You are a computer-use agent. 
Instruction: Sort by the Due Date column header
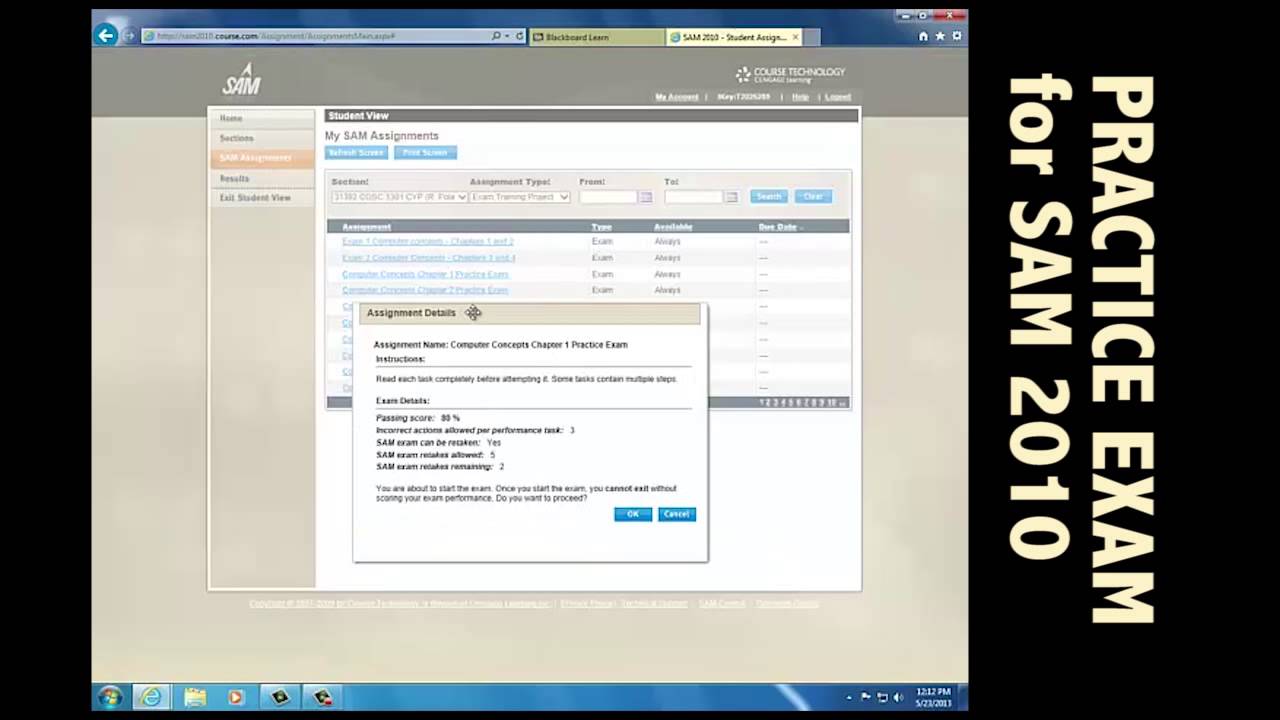(778, 227)
